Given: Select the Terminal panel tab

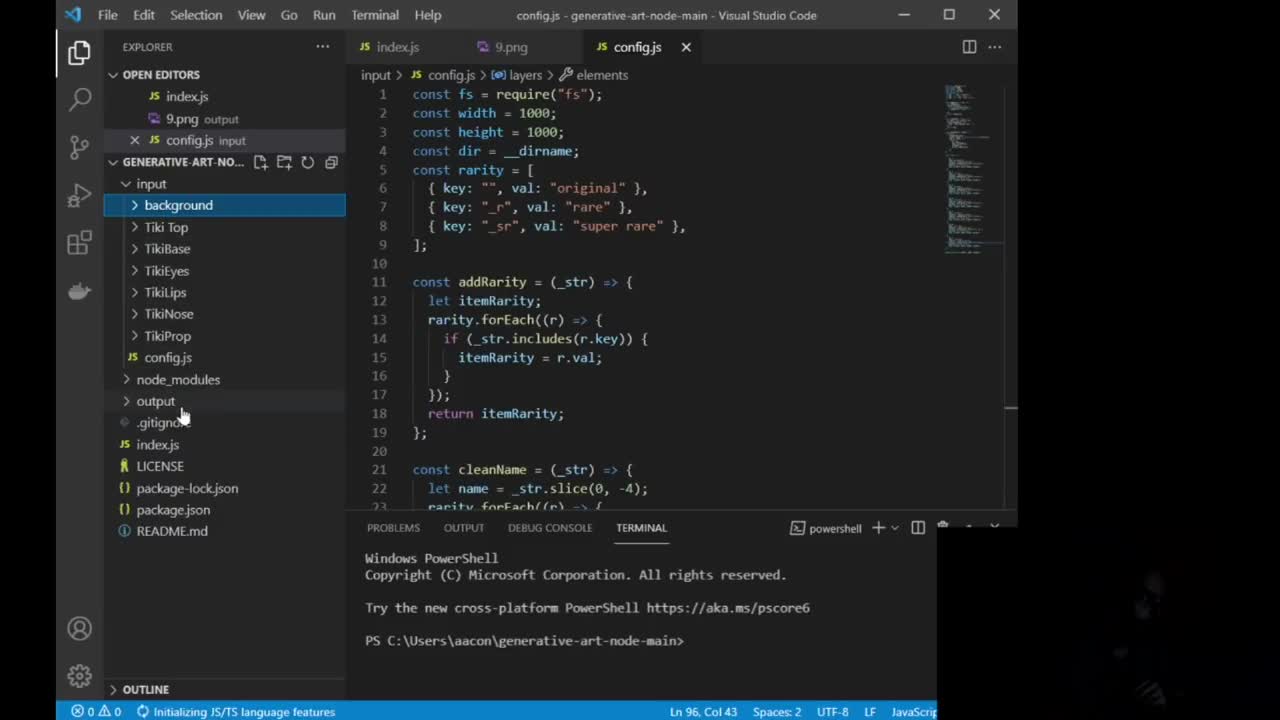Looking at the screenshot, I should [641, 528].
